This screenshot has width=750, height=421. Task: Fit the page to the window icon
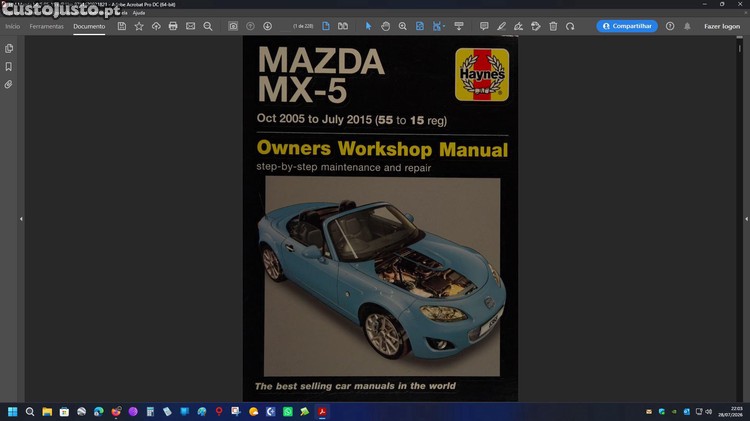click(419, 26)
